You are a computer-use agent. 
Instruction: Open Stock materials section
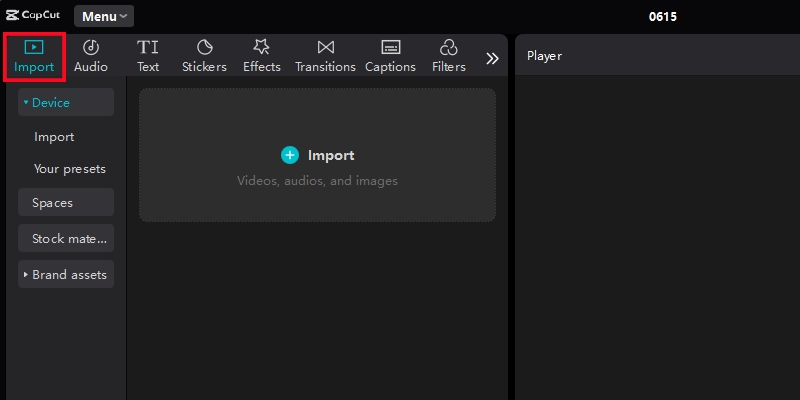66,238
